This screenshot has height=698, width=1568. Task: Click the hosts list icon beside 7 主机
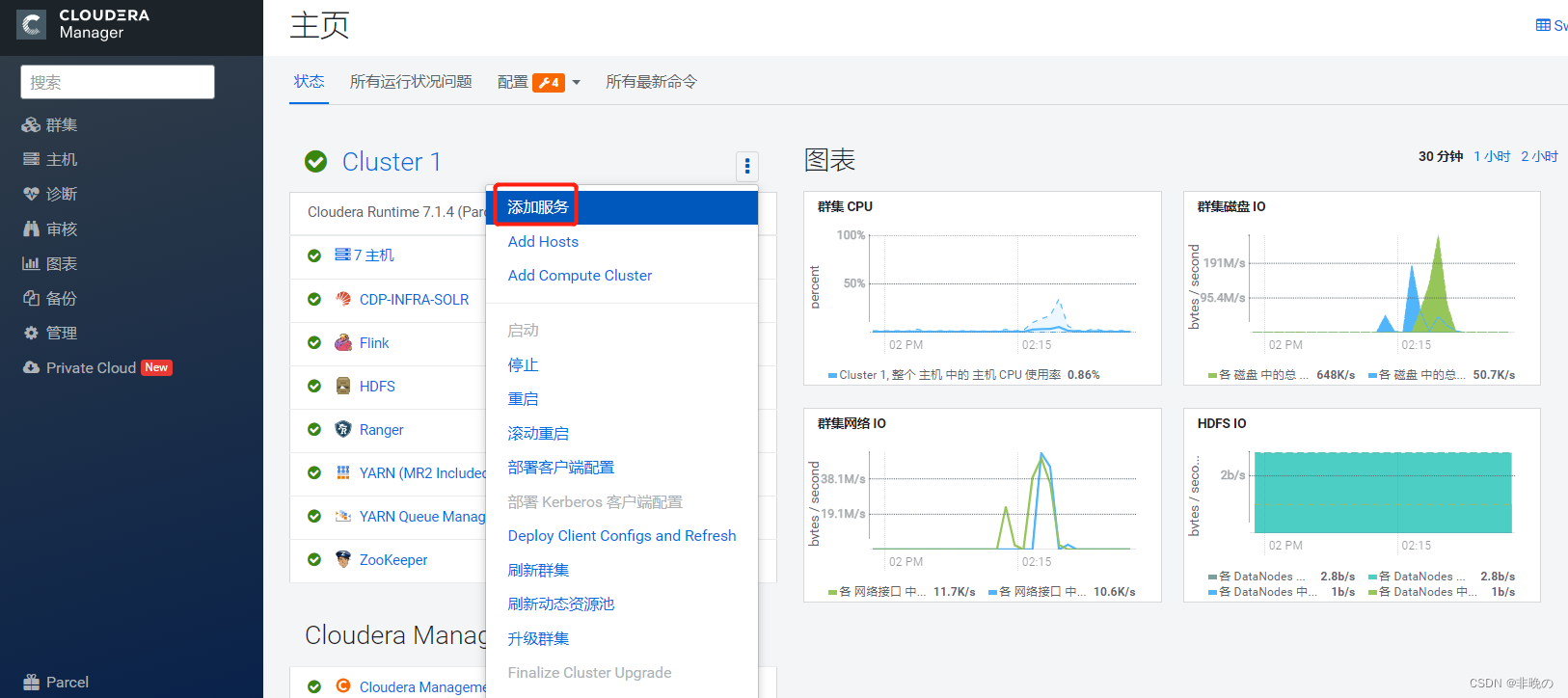342,255
